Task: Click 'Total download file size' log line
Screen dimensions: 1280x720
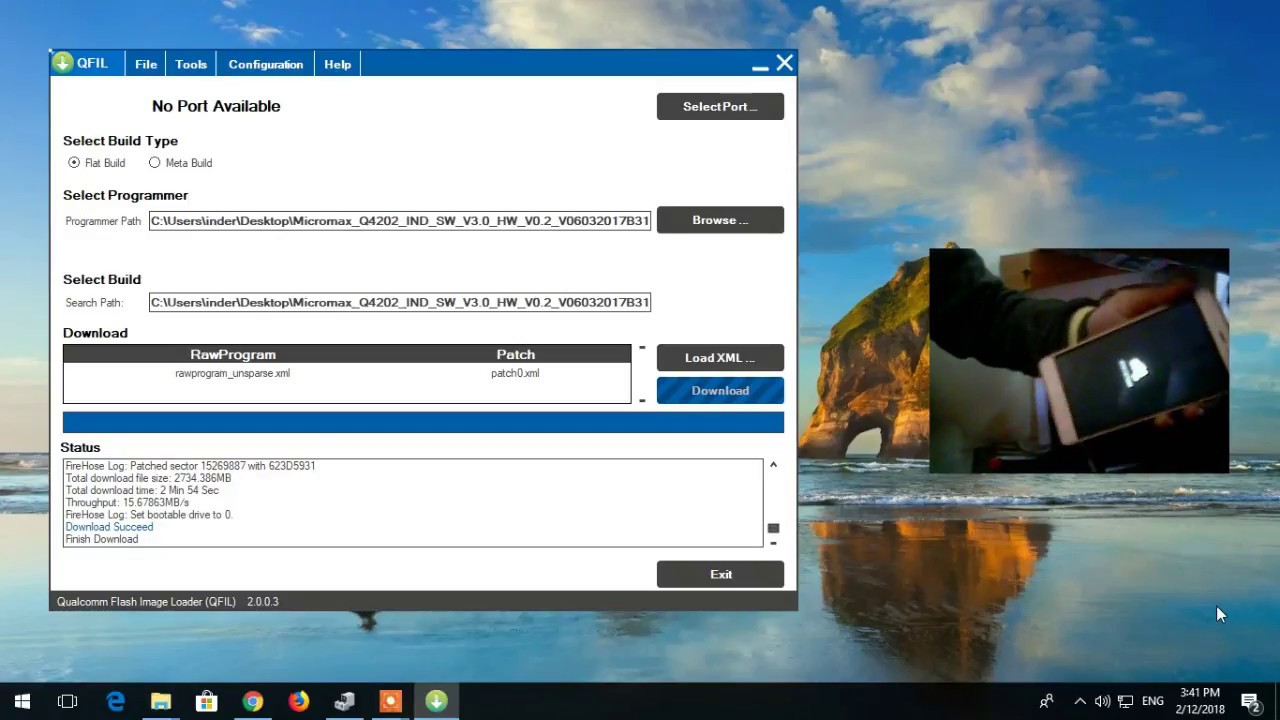Action: (x=148, y=478)
